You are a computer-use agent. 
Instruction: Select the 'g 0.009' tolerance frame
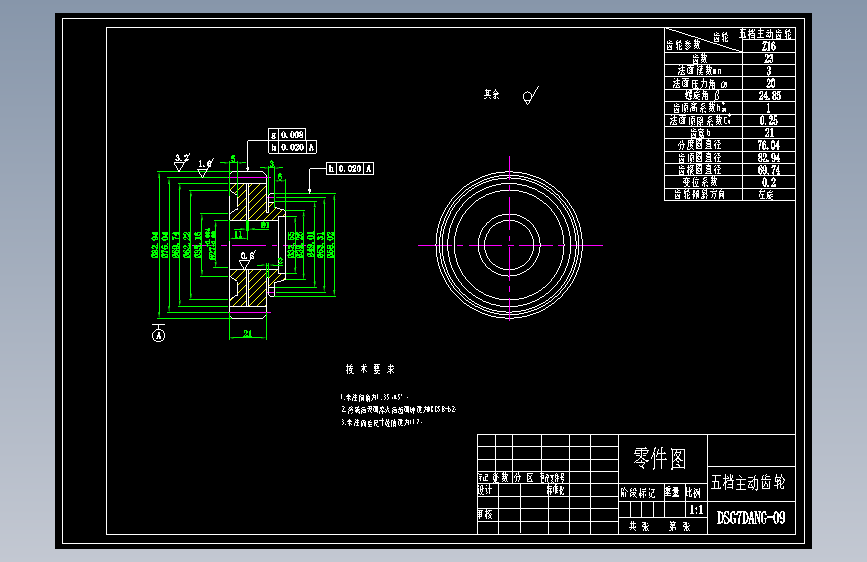[x=287, y=134]
